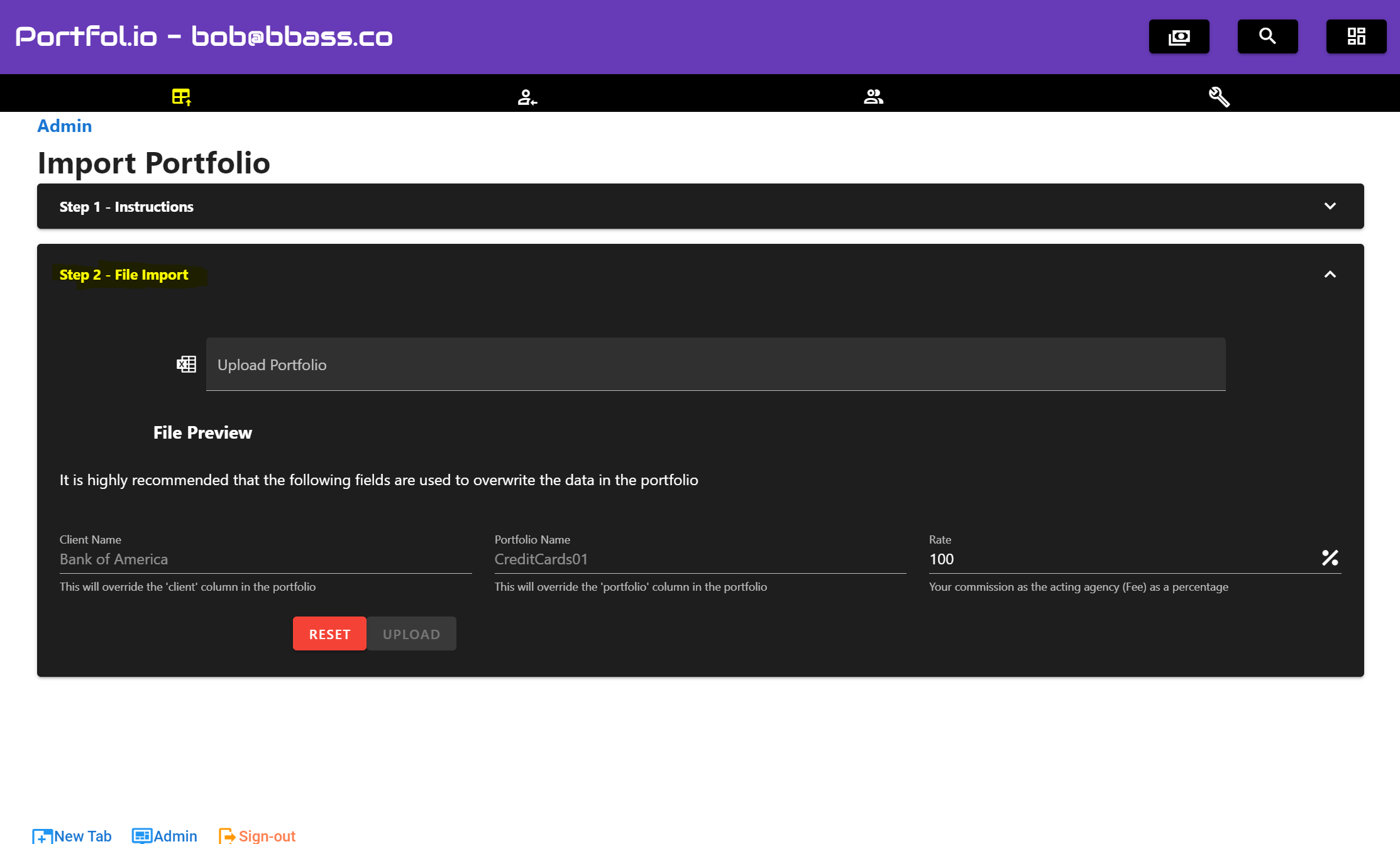Click the Upload Portfolio file field
Screen dimensions: 1400x844
(715, 364)
